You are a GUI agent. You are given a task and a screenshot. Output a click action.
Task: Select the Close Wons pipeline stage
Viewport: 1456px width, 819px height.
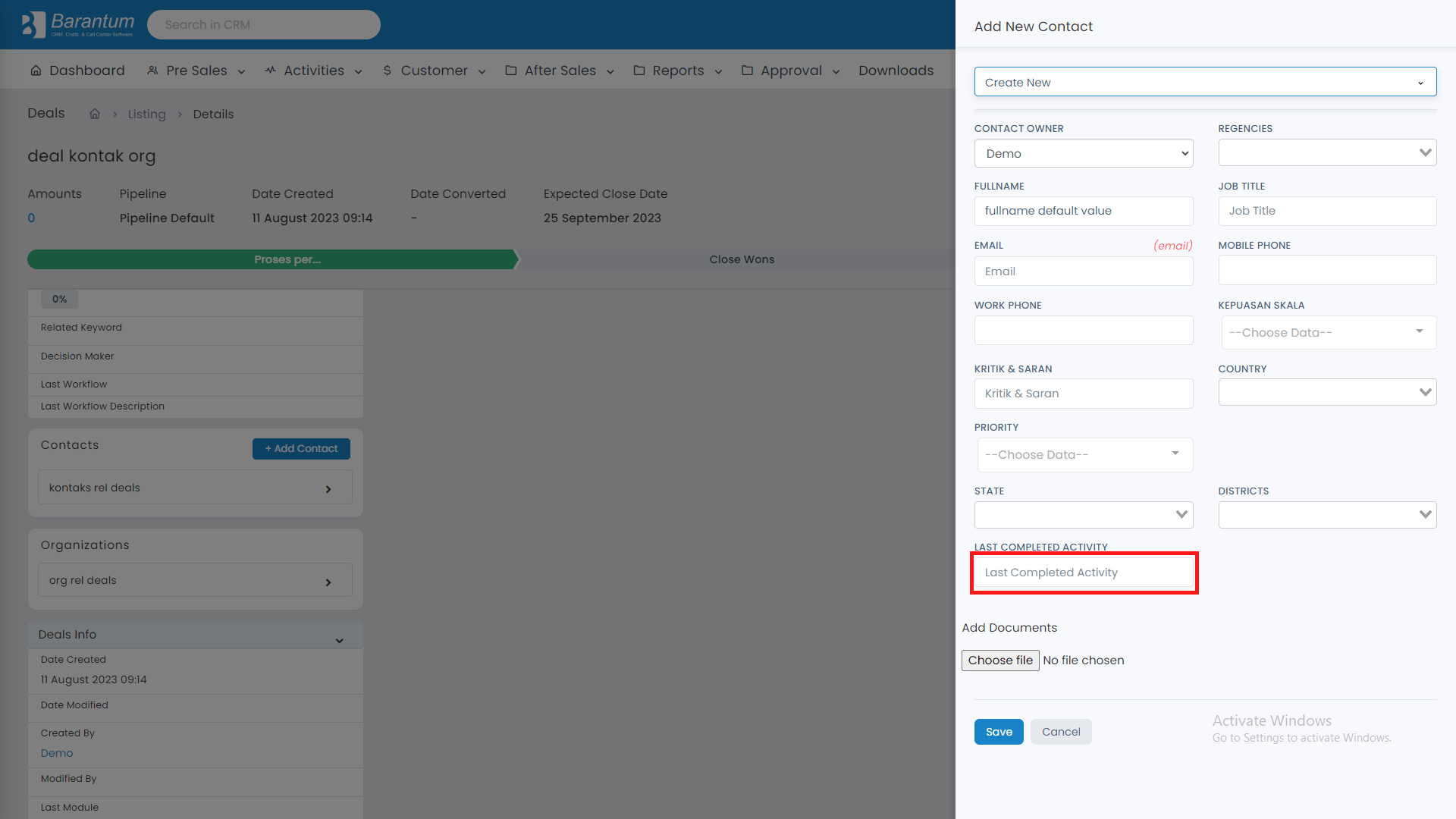pos(742,259)
